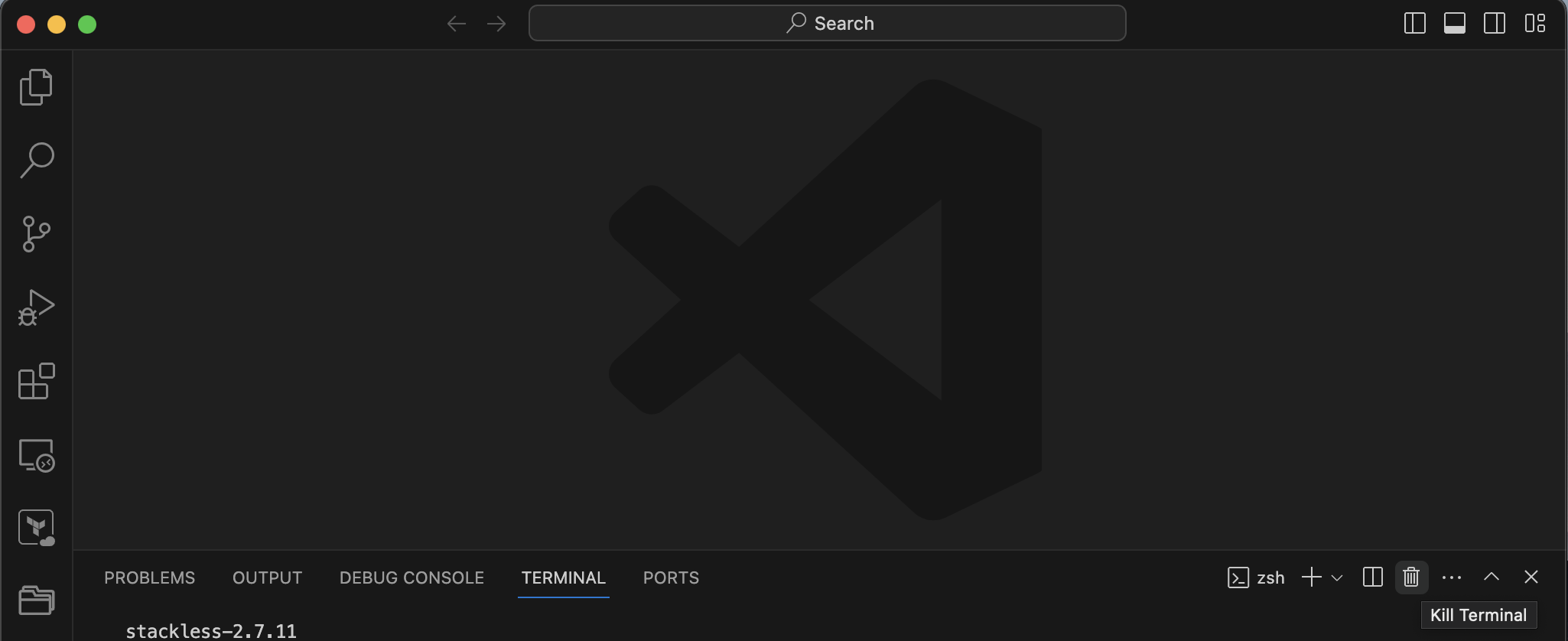The height and width of the screenshot is (641, 1568).
Task: Toggle the secondary side bar
Action: pyautogui.click(x=1495, y=23)
